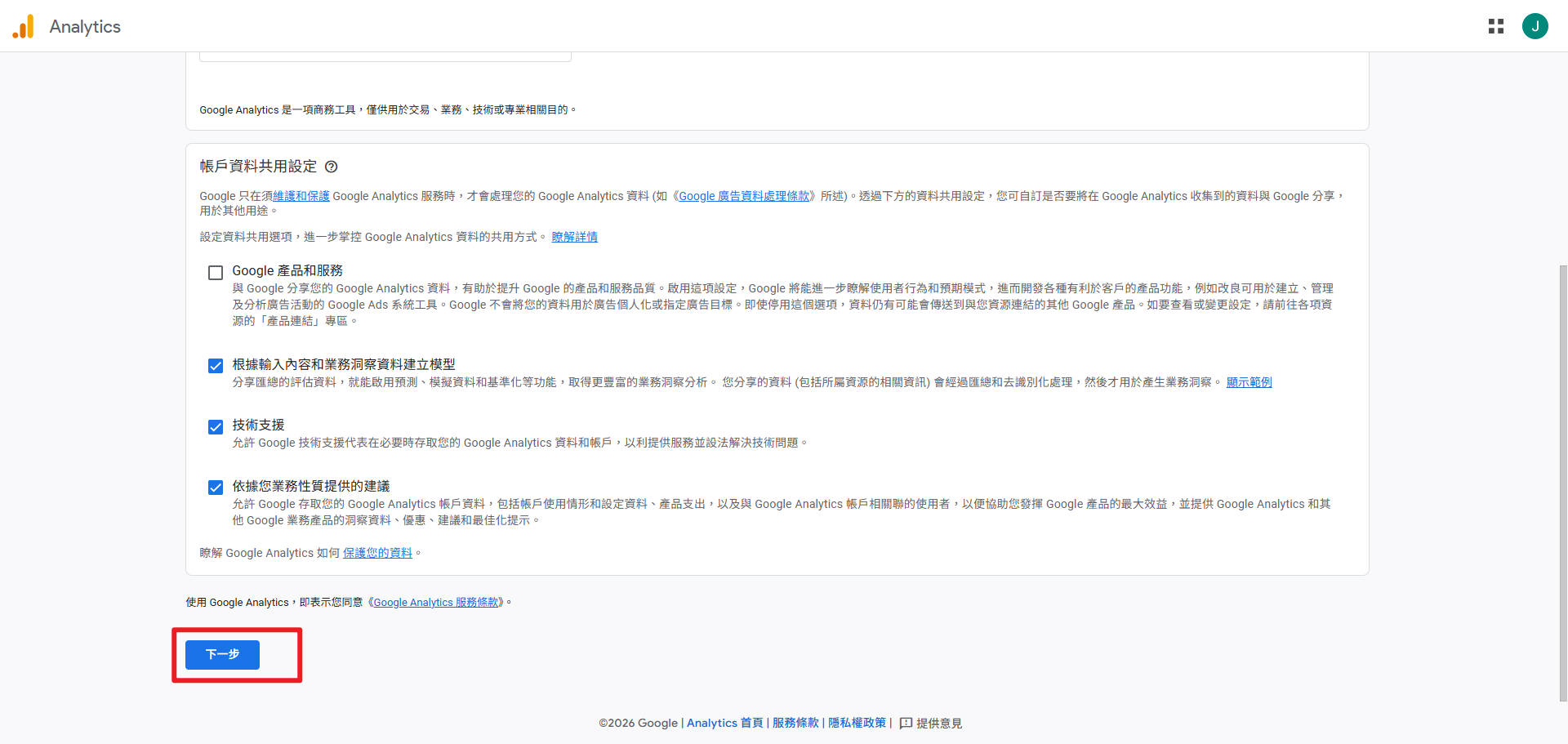
Task: Open the 隱私權政策 footer link
Action: coord(857,723)
